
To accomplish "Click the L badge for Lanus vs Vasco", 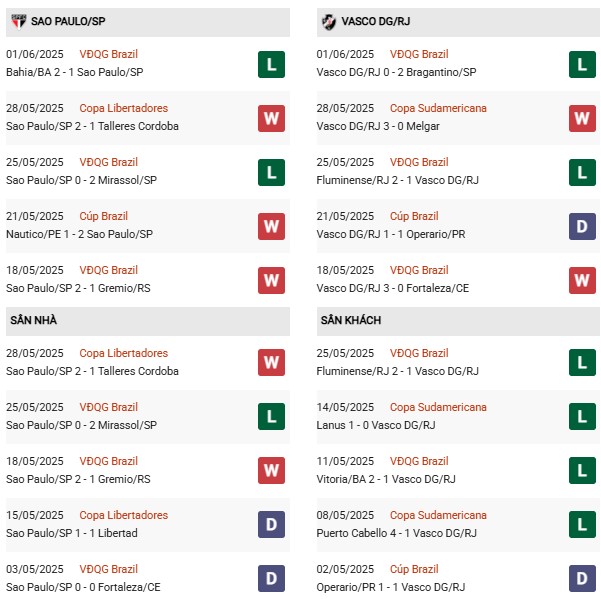I will pos(582,416).
